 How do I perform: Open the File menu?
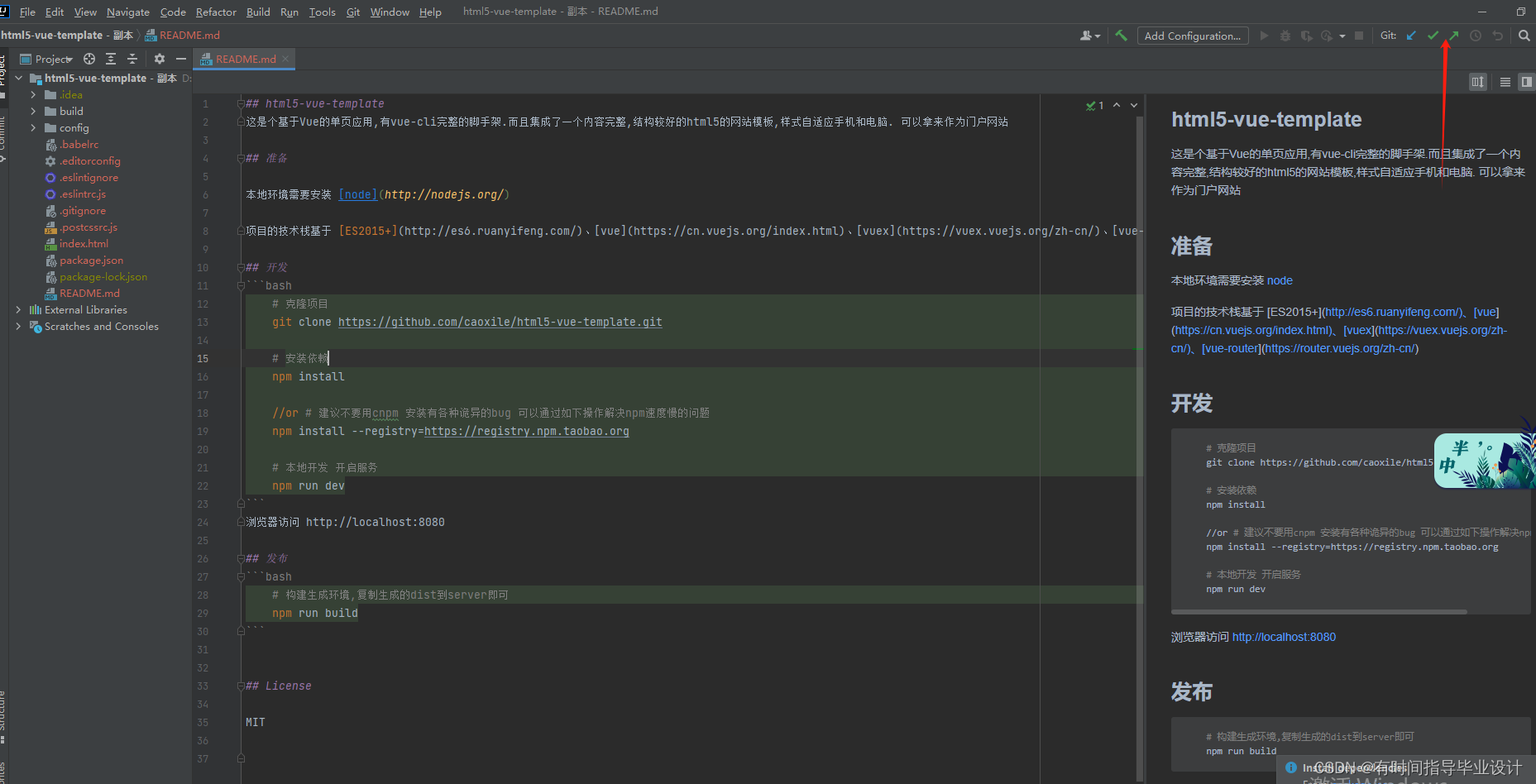27,12
